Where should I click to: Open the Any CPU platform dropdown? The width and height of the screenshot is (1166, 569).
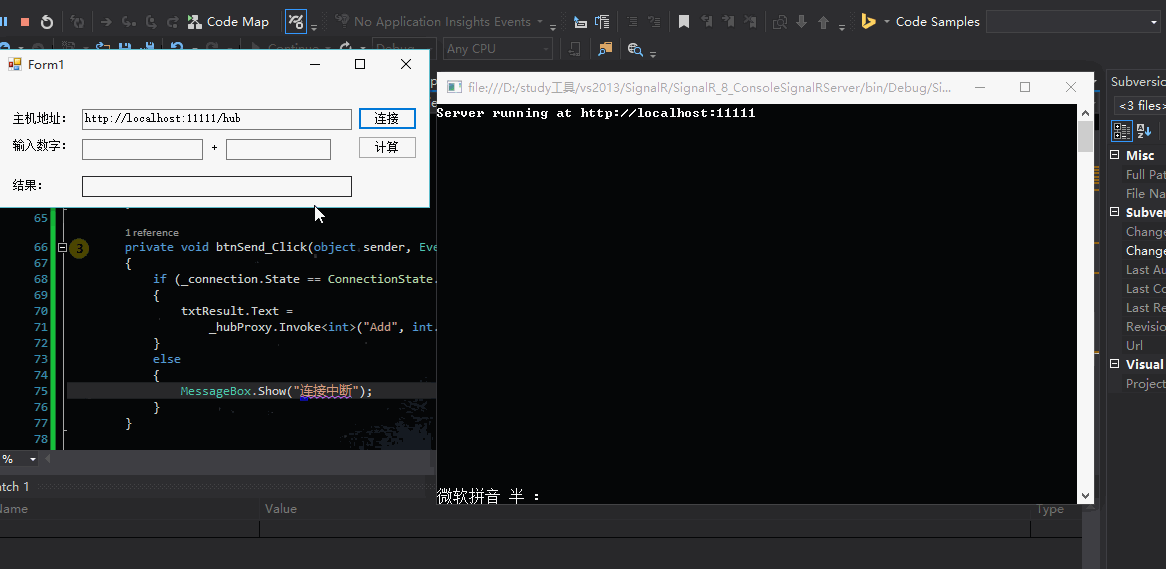coord(545,48)
